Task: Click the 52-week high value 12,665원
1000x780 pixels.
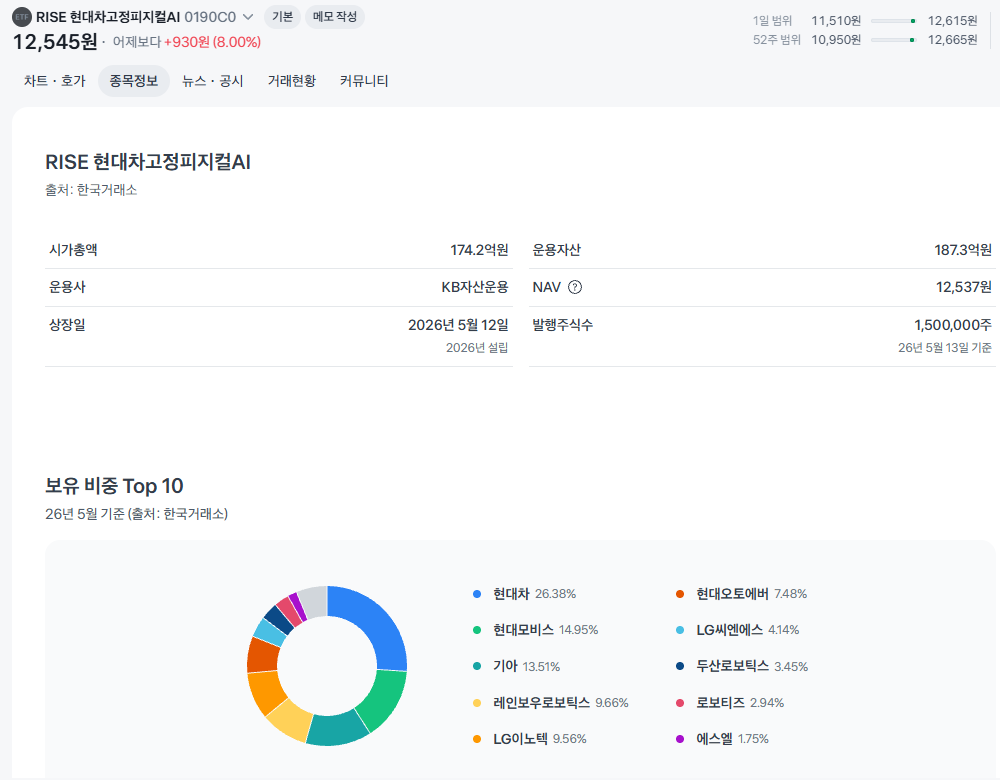Action: [x=952, y=40]
